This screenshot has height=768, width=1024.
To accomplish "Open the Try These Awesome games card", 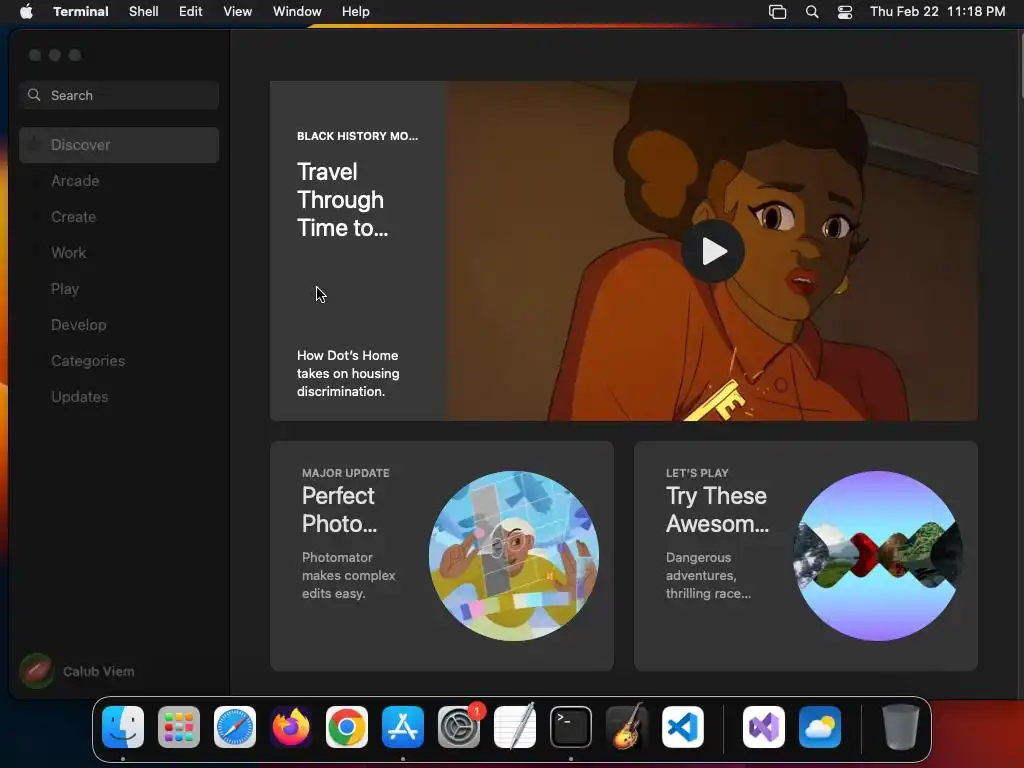I will [805, 556].
